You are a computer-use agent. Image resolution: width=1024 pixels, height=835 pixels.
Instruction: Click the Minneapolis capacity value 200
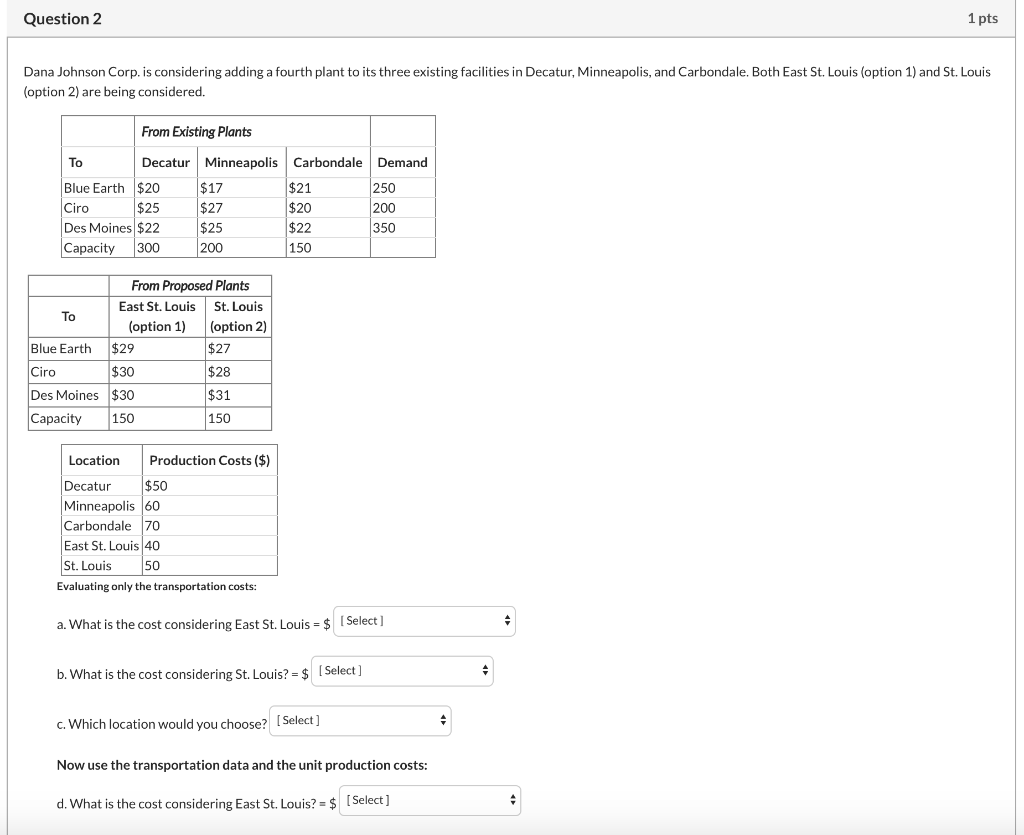pos(211,248)
